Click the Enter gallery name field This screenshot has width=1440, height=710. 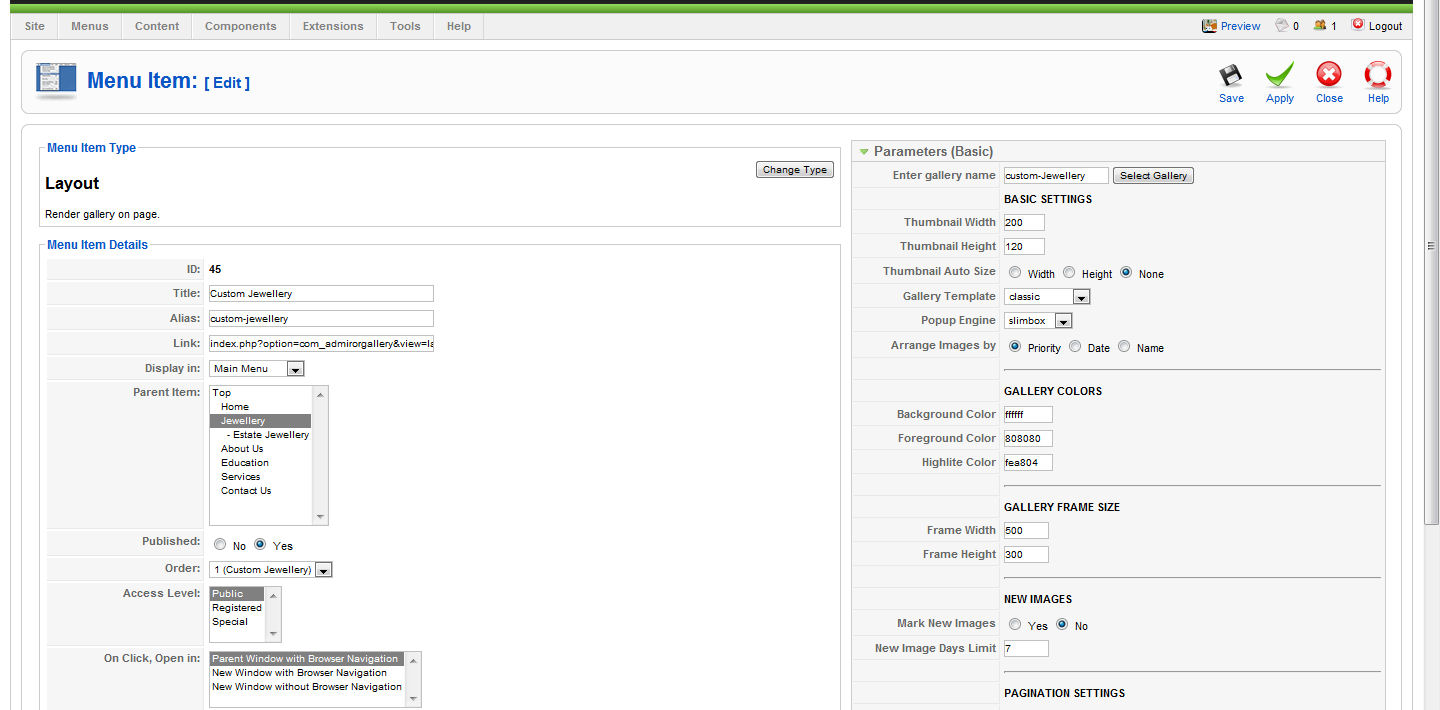tap(1056, 175)
